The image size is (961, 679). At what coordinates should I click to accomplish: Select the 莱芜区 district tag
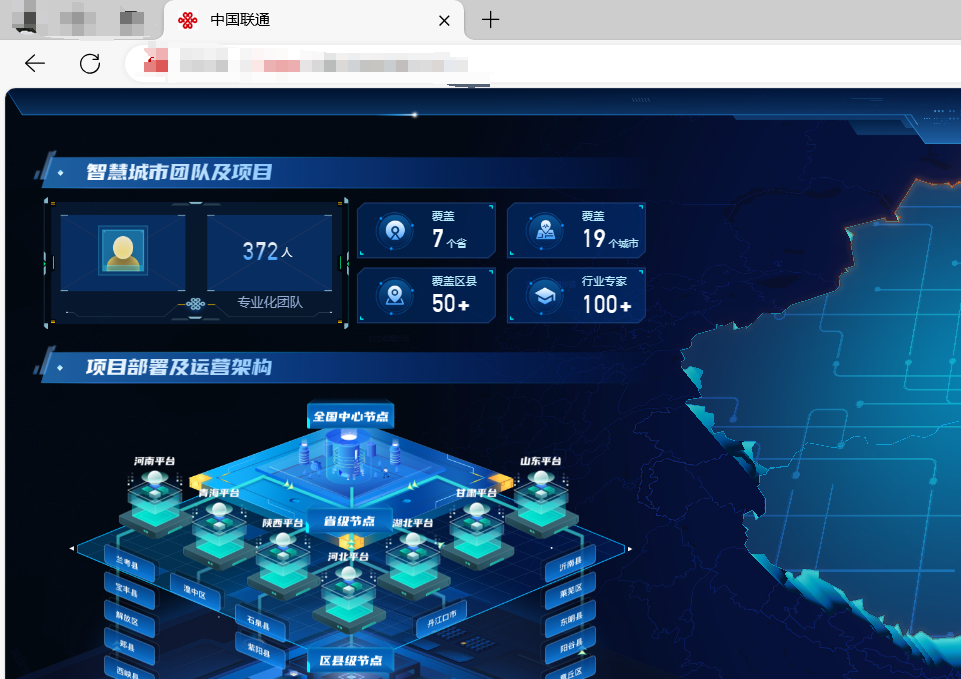click(570, 591)
